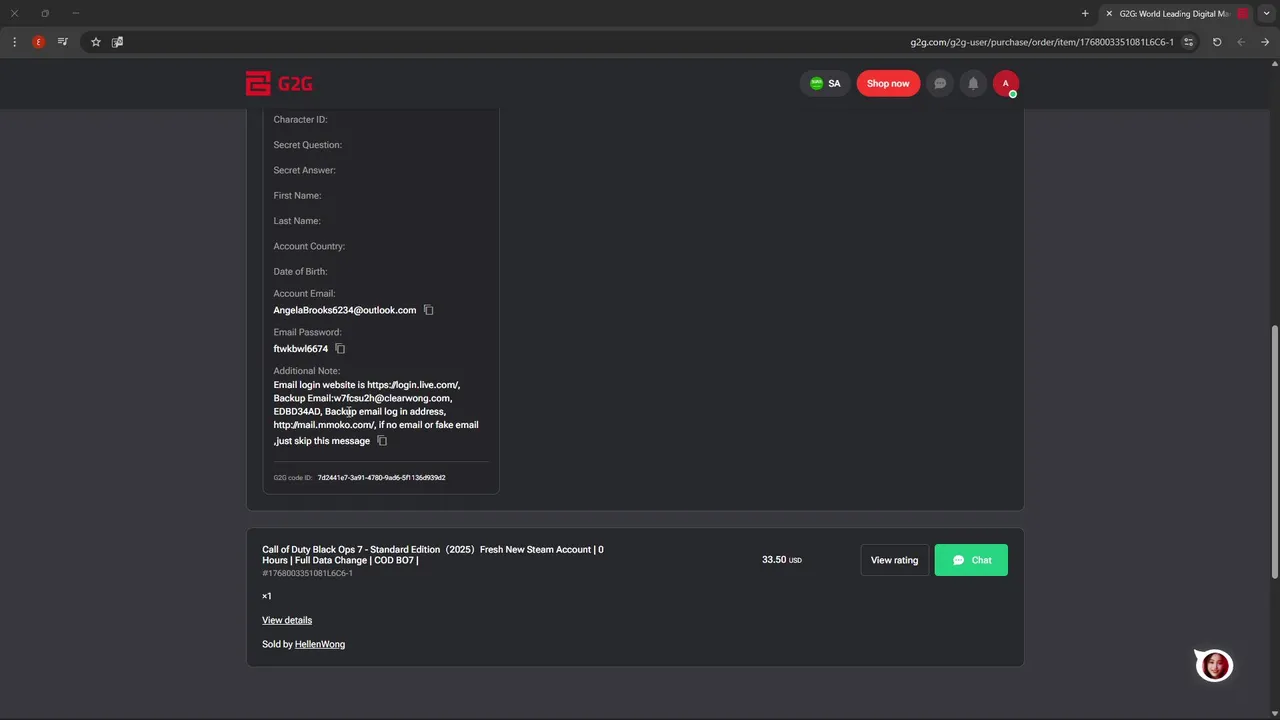
Task: Open the notifications bell icon
Action: pos(973,84)
